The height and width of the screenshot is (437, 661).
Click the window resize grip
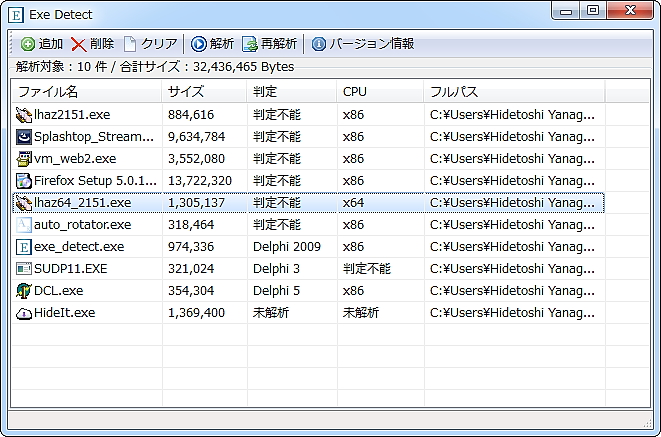[648, 424]
